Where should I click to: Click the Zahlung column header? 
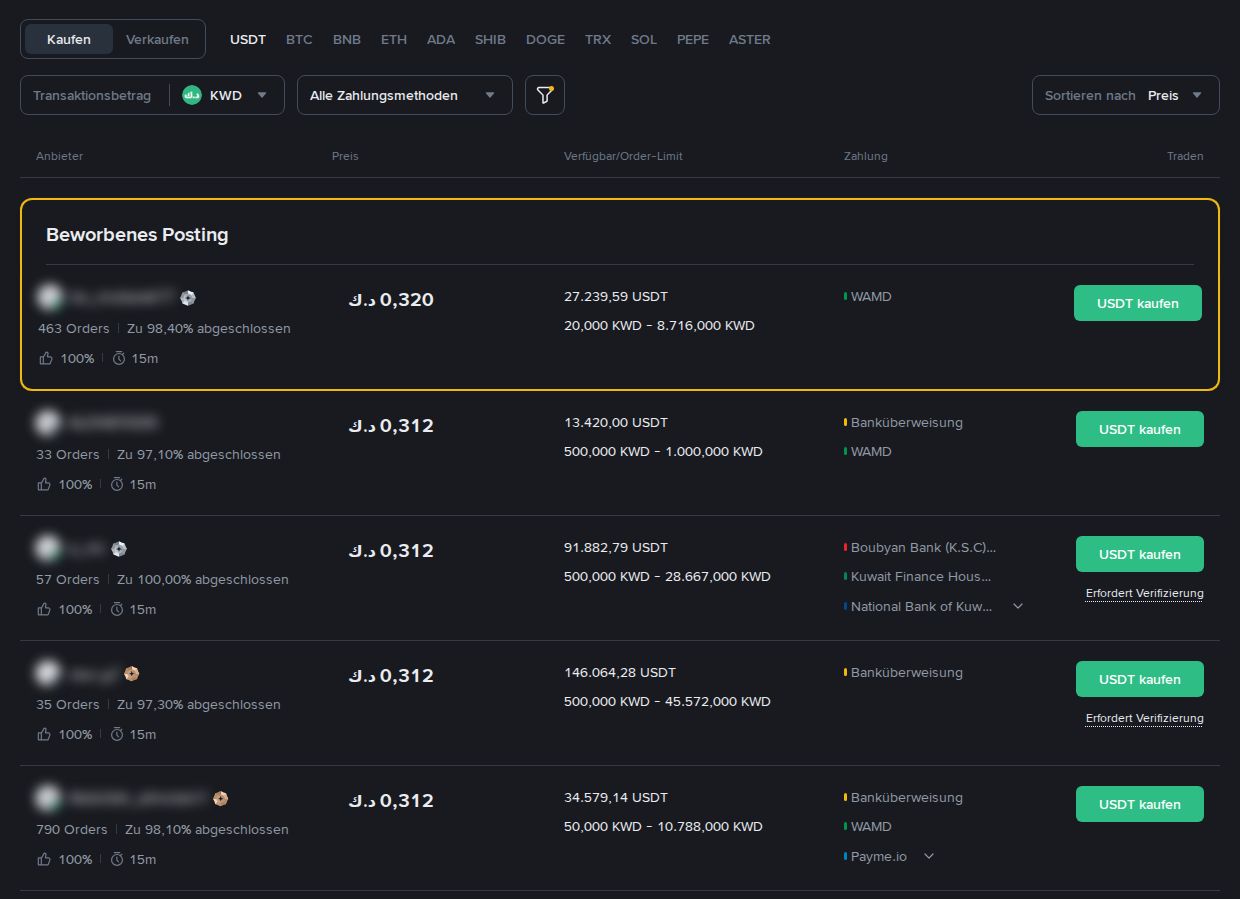point(866,156)
